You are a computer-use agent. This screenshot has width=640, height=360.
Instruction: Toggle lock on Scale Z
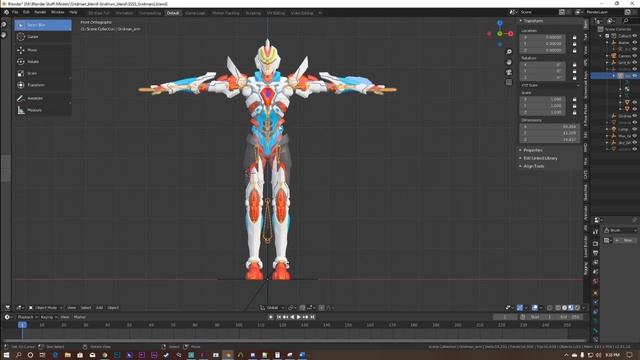click(x=574, y=112)
